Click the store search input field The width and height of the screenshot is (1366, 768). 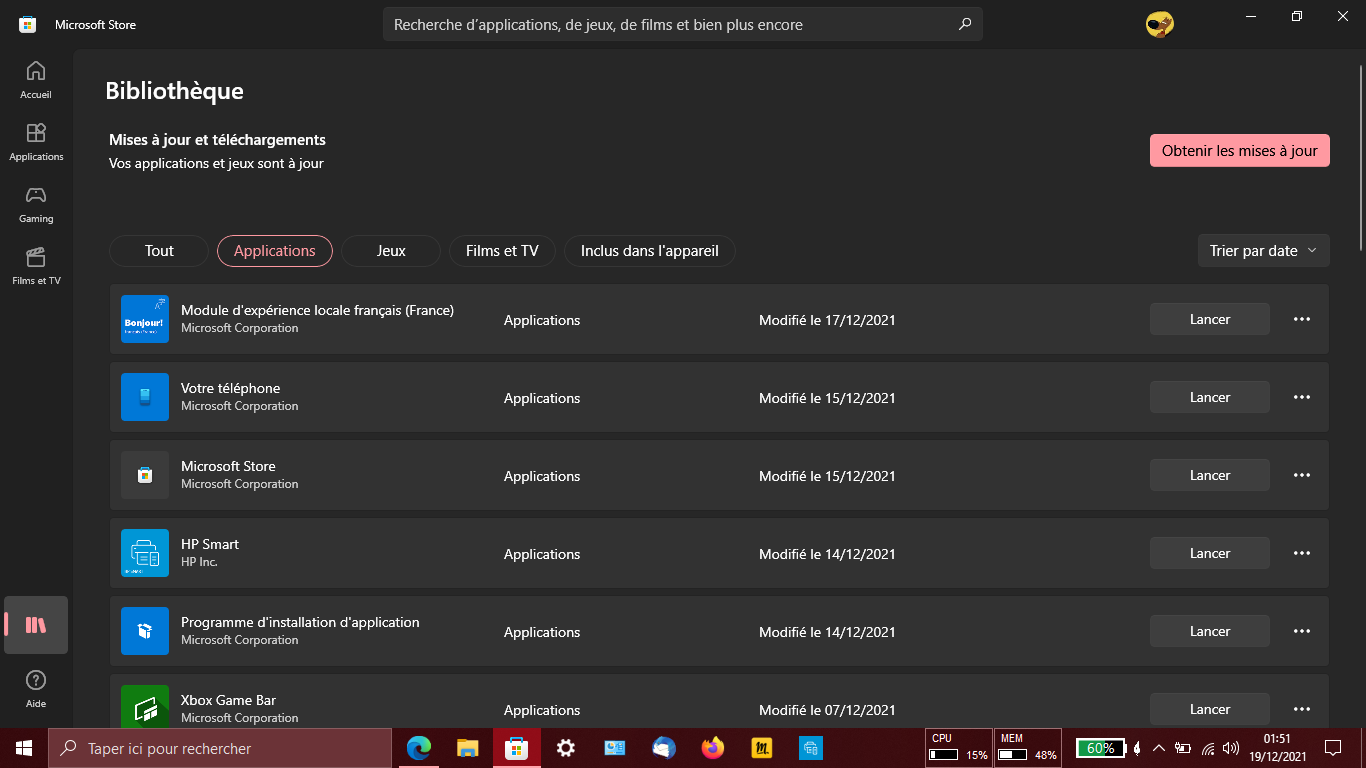670,24
